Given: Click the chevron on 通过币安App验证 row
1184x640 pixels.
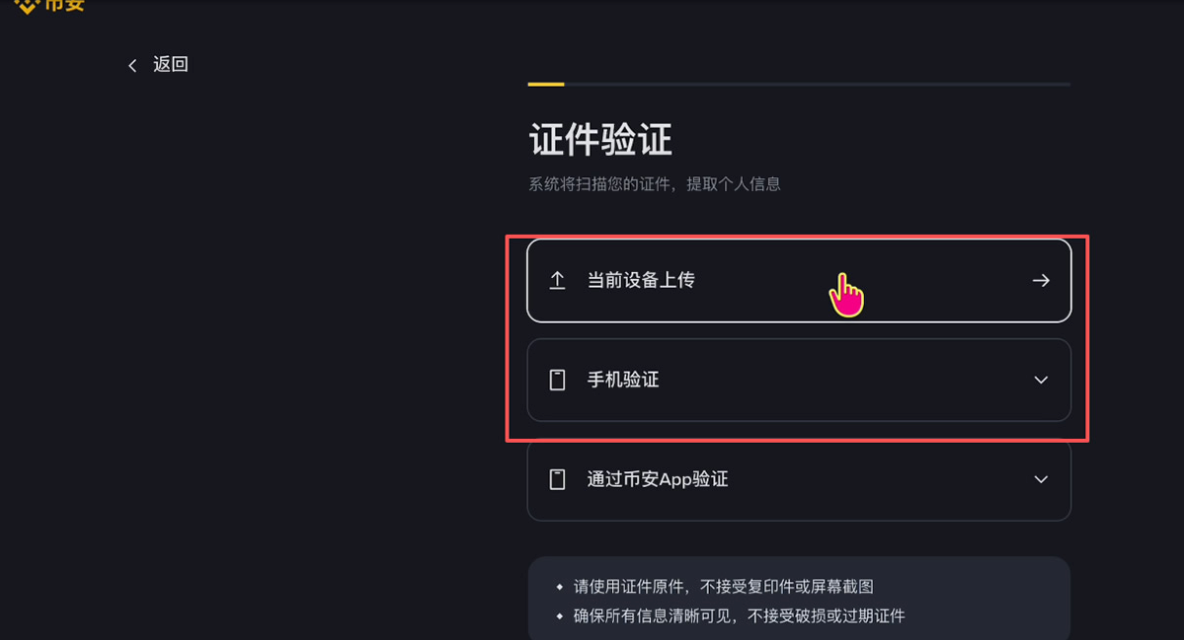Looking at the screenshot, I should click(1040, 479).
